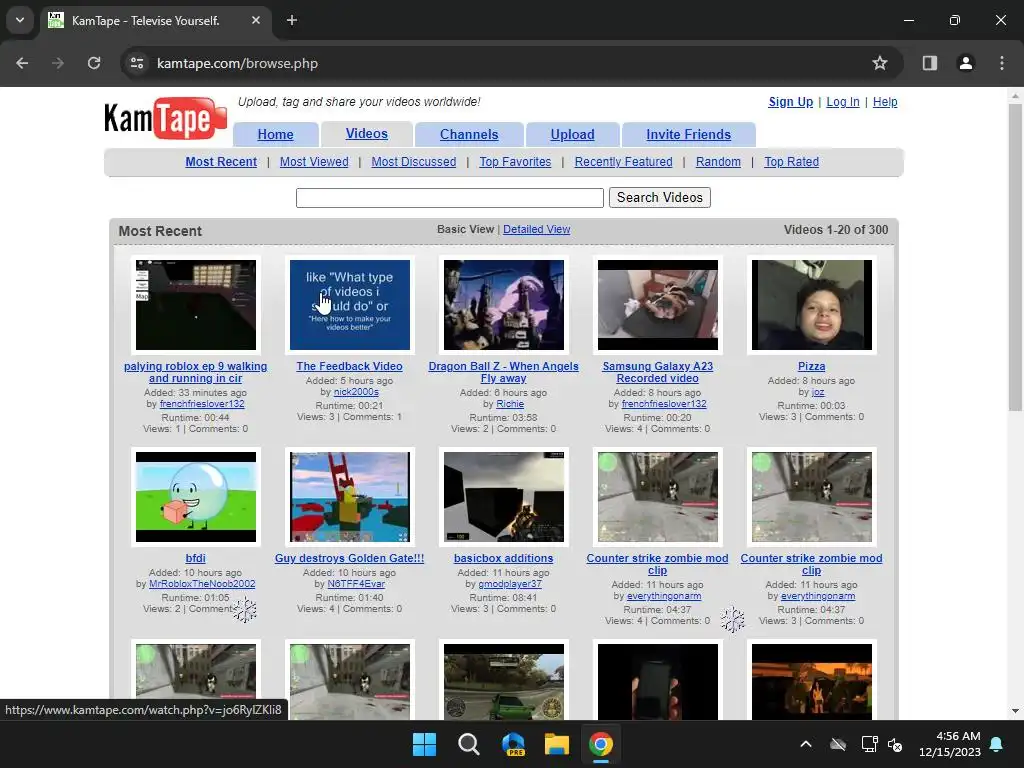Open the roblox ep 9 video thumbnail
1024x768 pixels.
196,305
